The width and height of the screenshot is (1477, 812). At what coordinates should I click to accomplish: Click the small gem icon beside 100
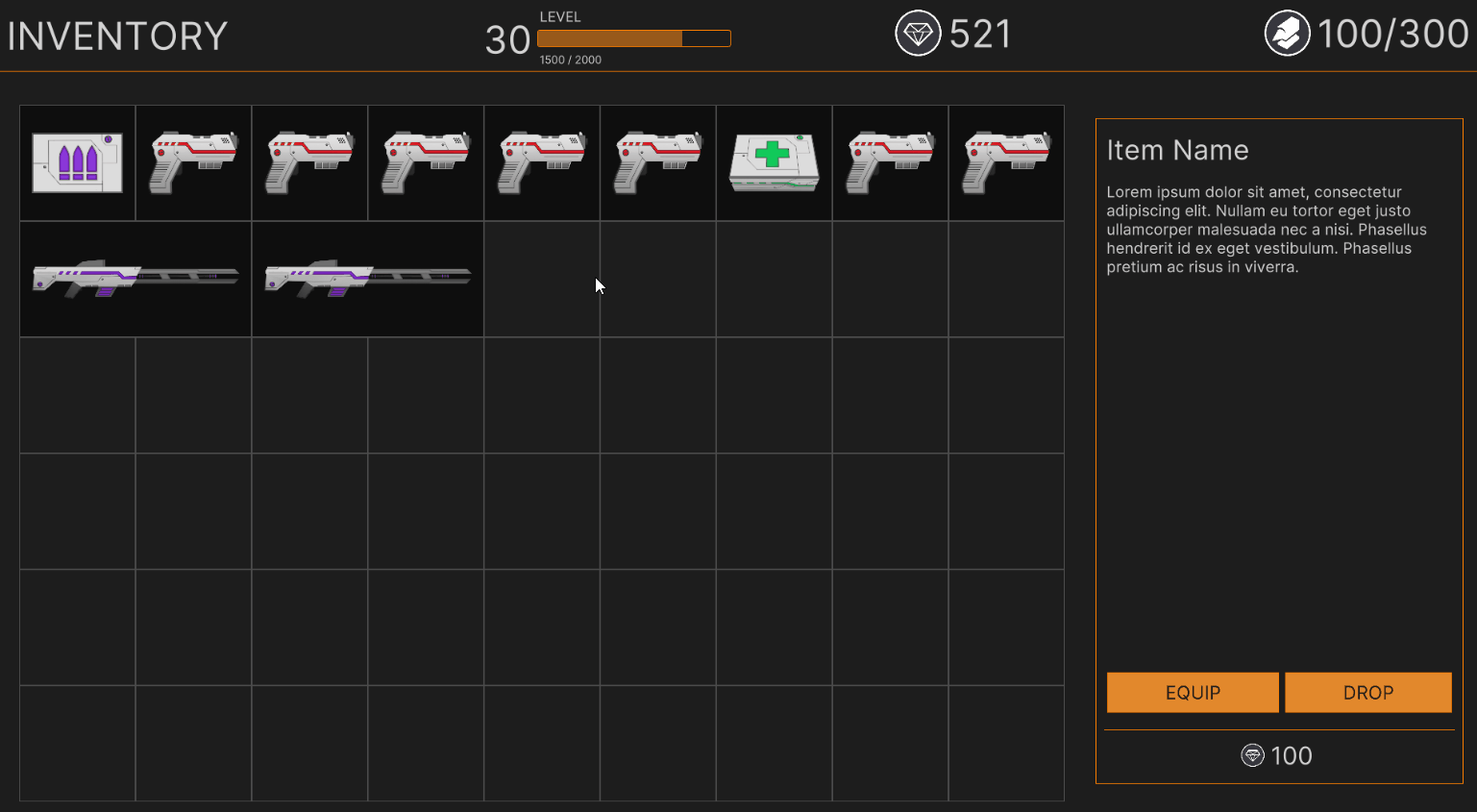1252,755
